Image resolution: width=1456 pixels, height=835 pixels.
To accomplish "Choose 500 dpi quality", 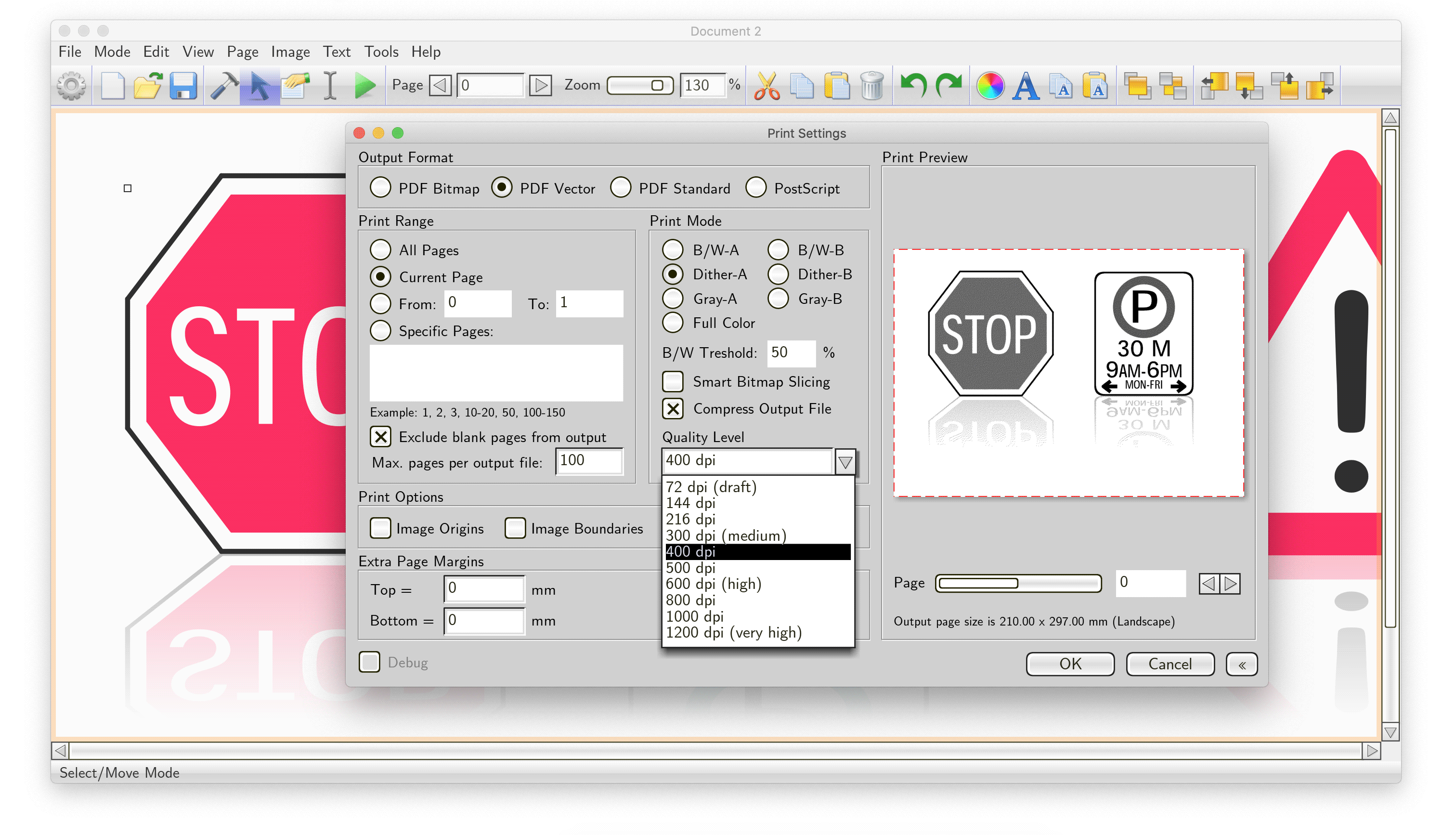I will point(758,568).
